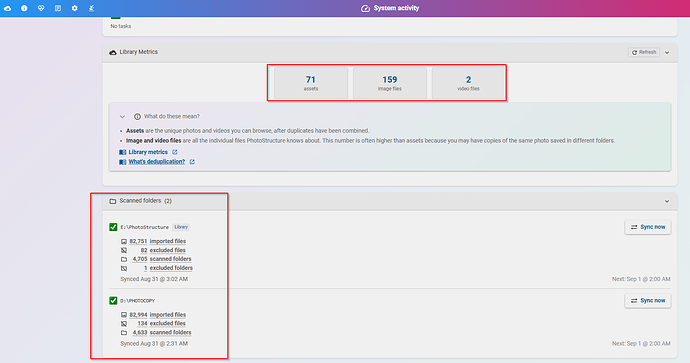Sync now the D:\PHOTOCOPY folder
Image resolution: width=690 pixels, height=363 pixels.
648,301
